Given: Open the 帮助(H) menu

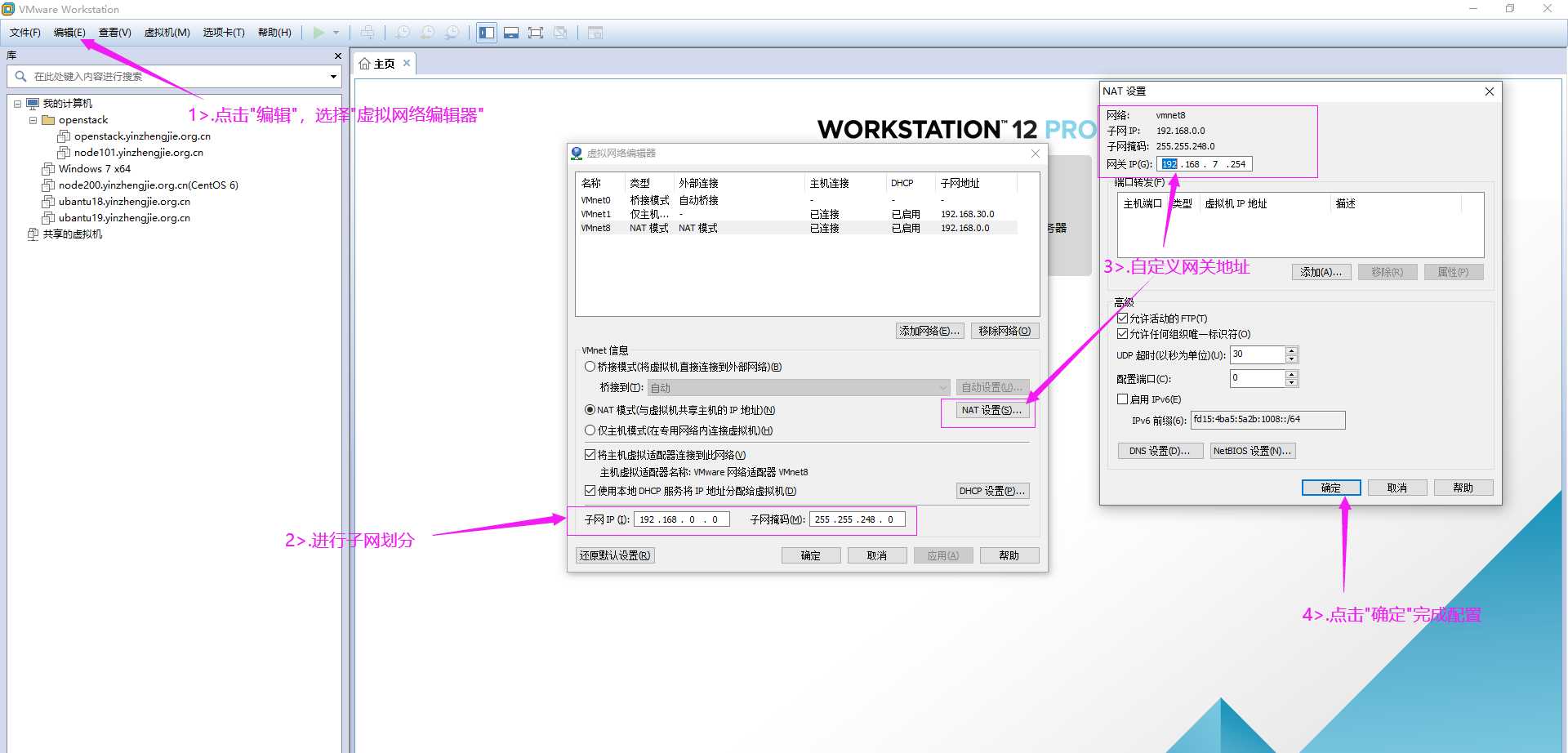Looking at the screenshot, I should point(274,33).
